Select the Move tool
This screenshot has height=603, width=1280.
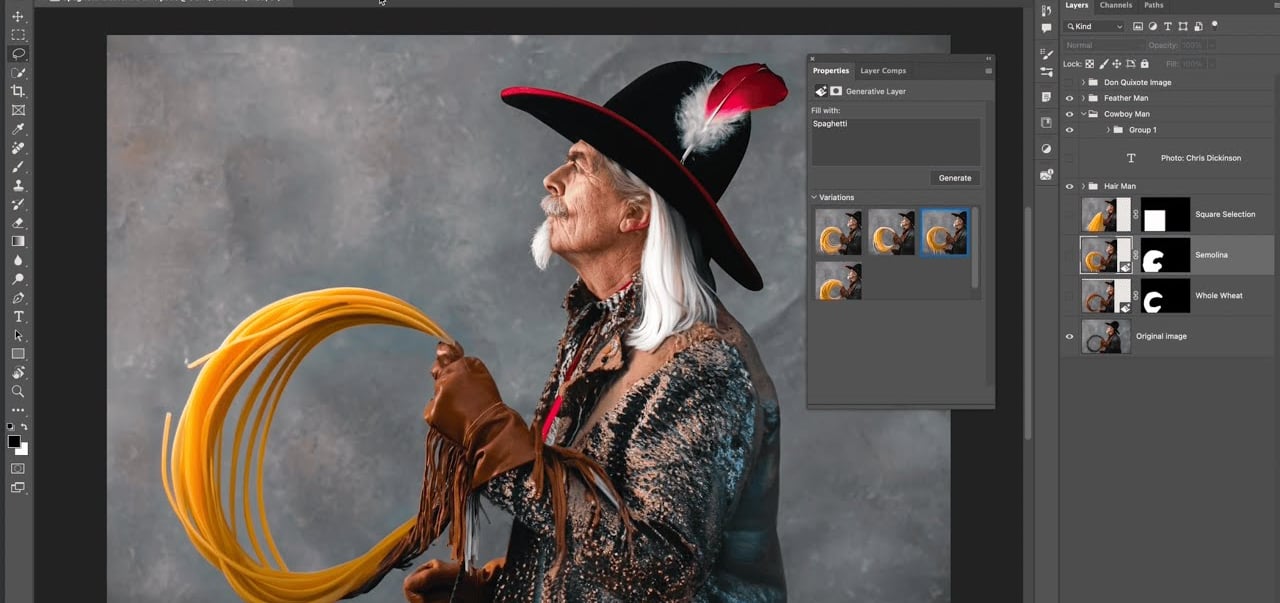tap(18, 16)
